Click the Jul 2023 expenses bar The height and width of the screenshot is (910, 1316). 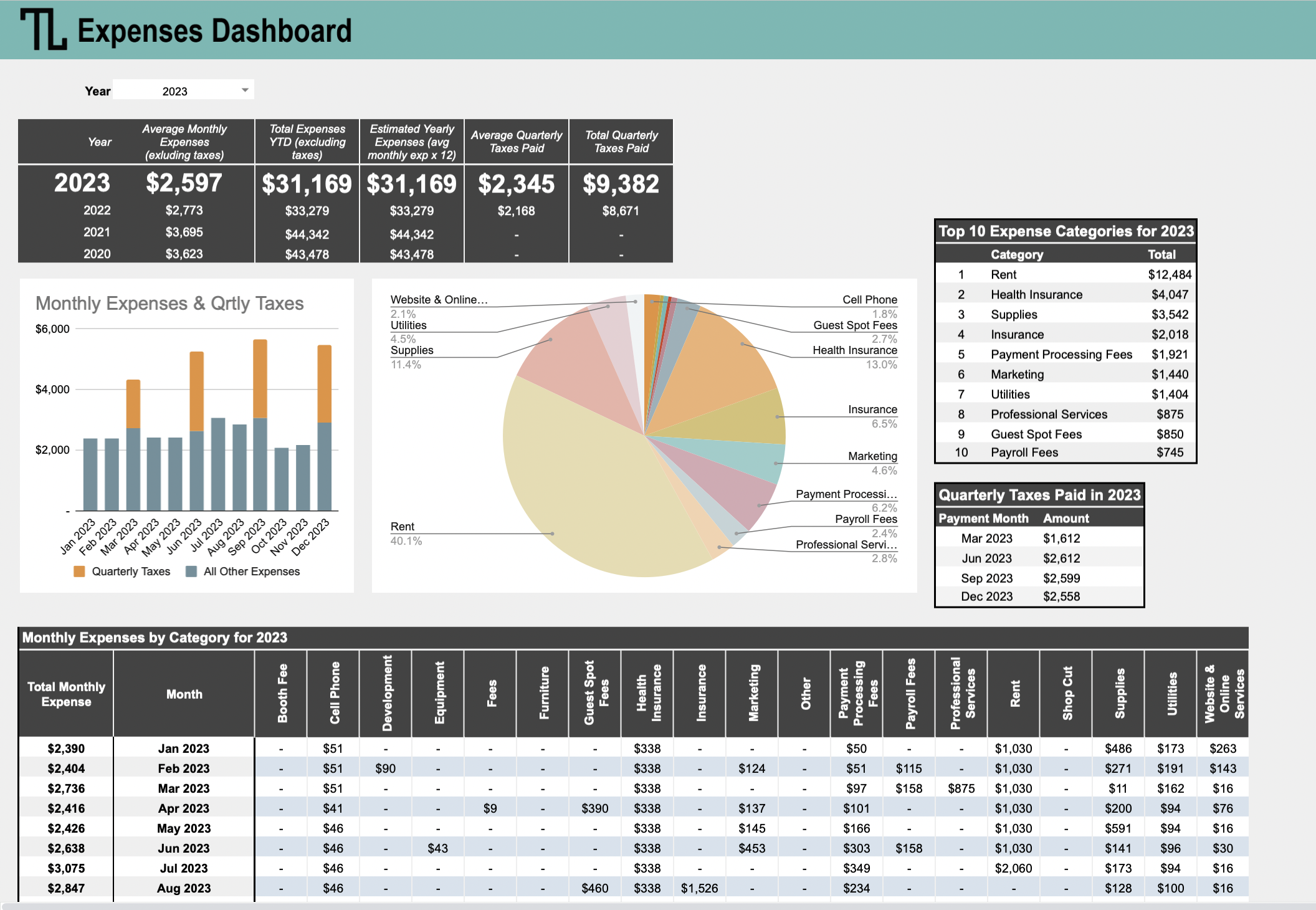pos(218,464)
